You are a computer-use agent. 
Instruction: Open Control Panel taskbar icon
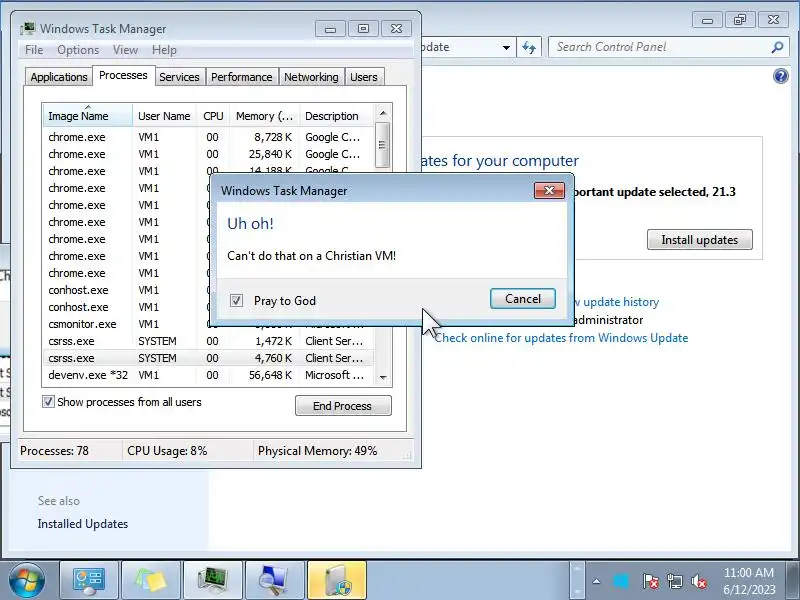click(x=89, y=581)
